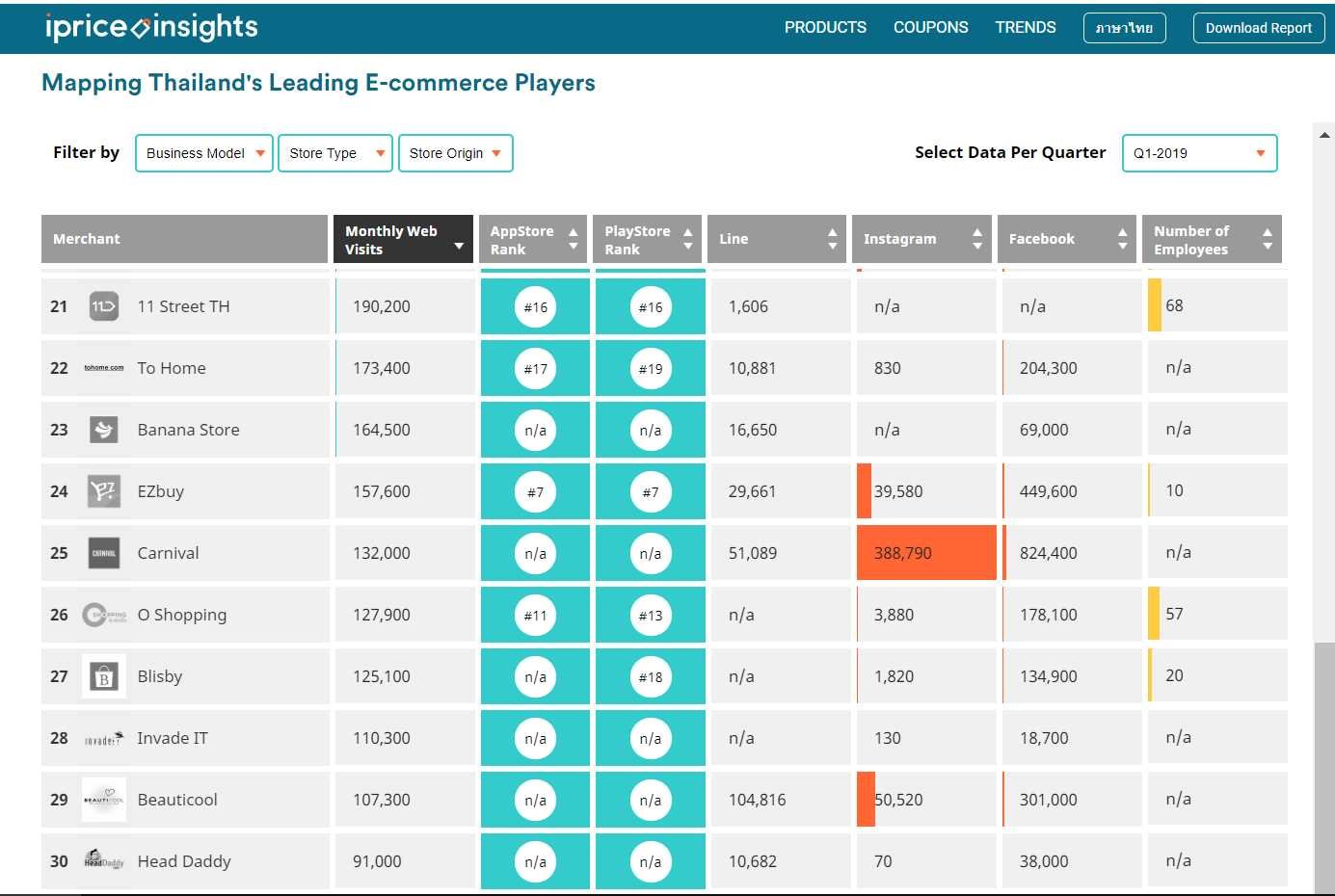The height and width of the screenshot is (896, 1335).
Task: Click the Invade IT logo
Action: point(104,740)
